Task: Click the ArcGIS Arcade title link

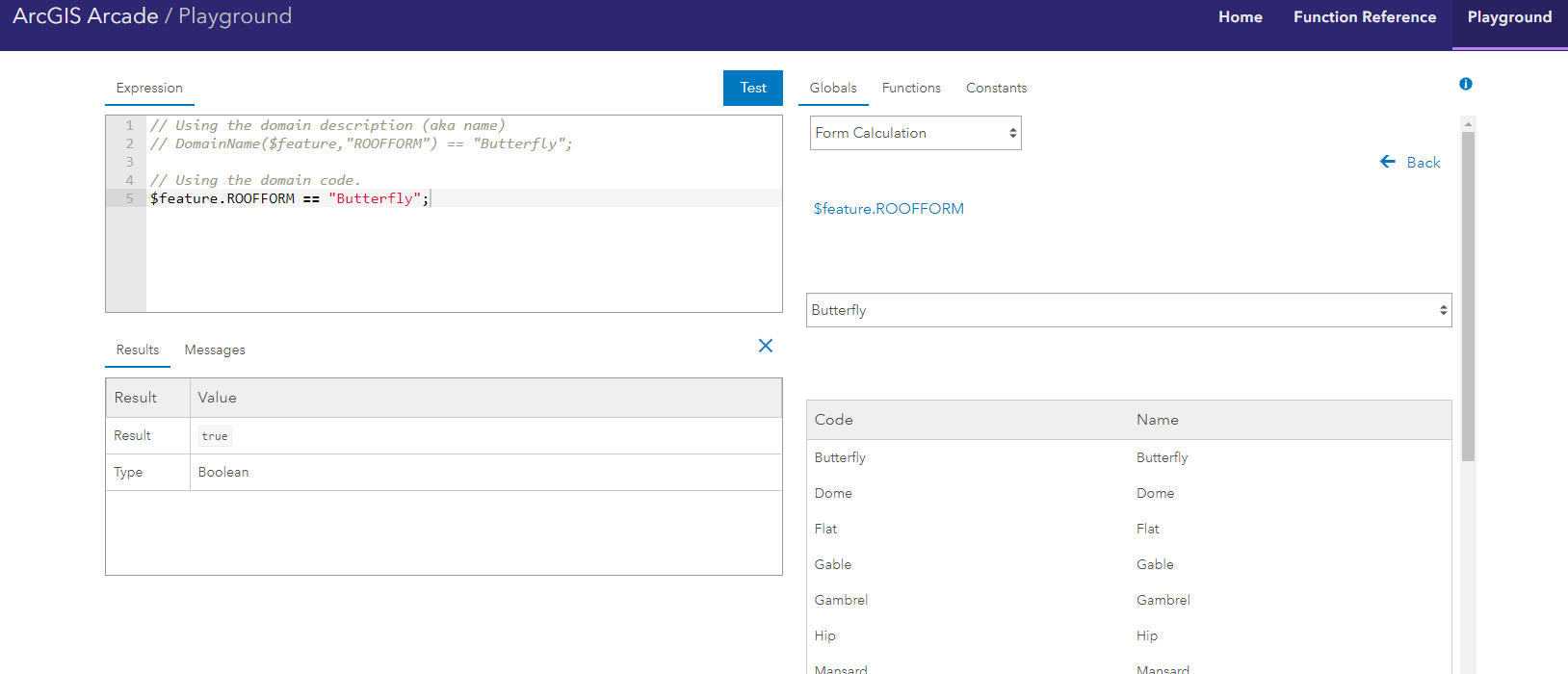Action: [86, 16]
